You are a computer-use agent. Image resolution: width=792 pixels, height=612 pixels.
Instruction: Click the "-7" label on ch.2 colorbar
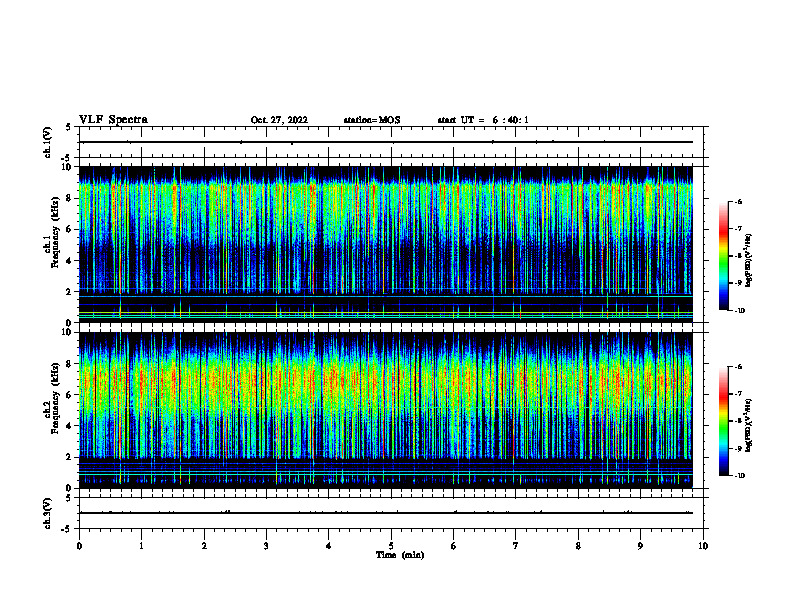point(738,394)
